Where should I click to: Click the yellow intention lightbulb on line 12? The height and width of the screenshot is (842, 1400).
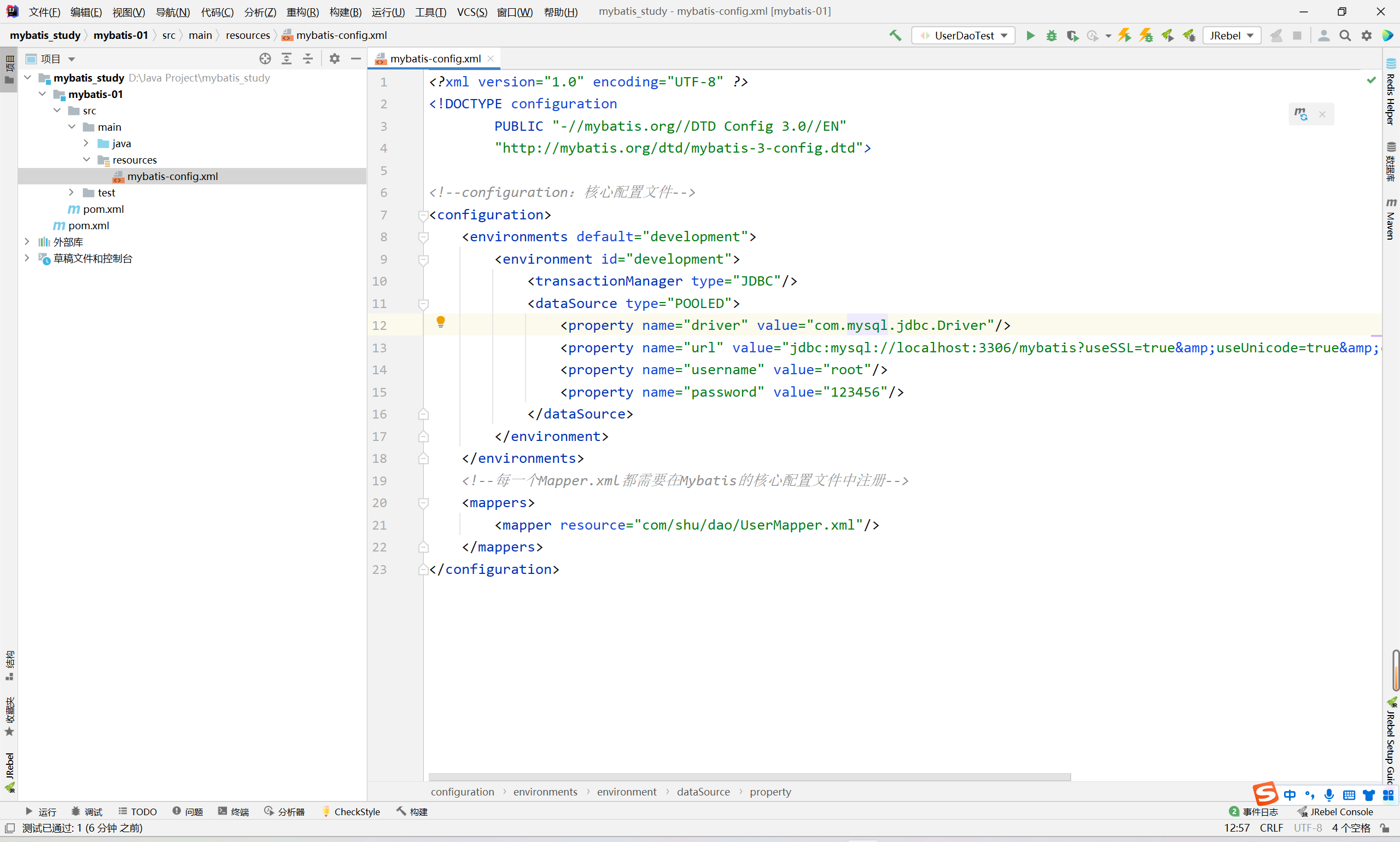coord(441,322)
